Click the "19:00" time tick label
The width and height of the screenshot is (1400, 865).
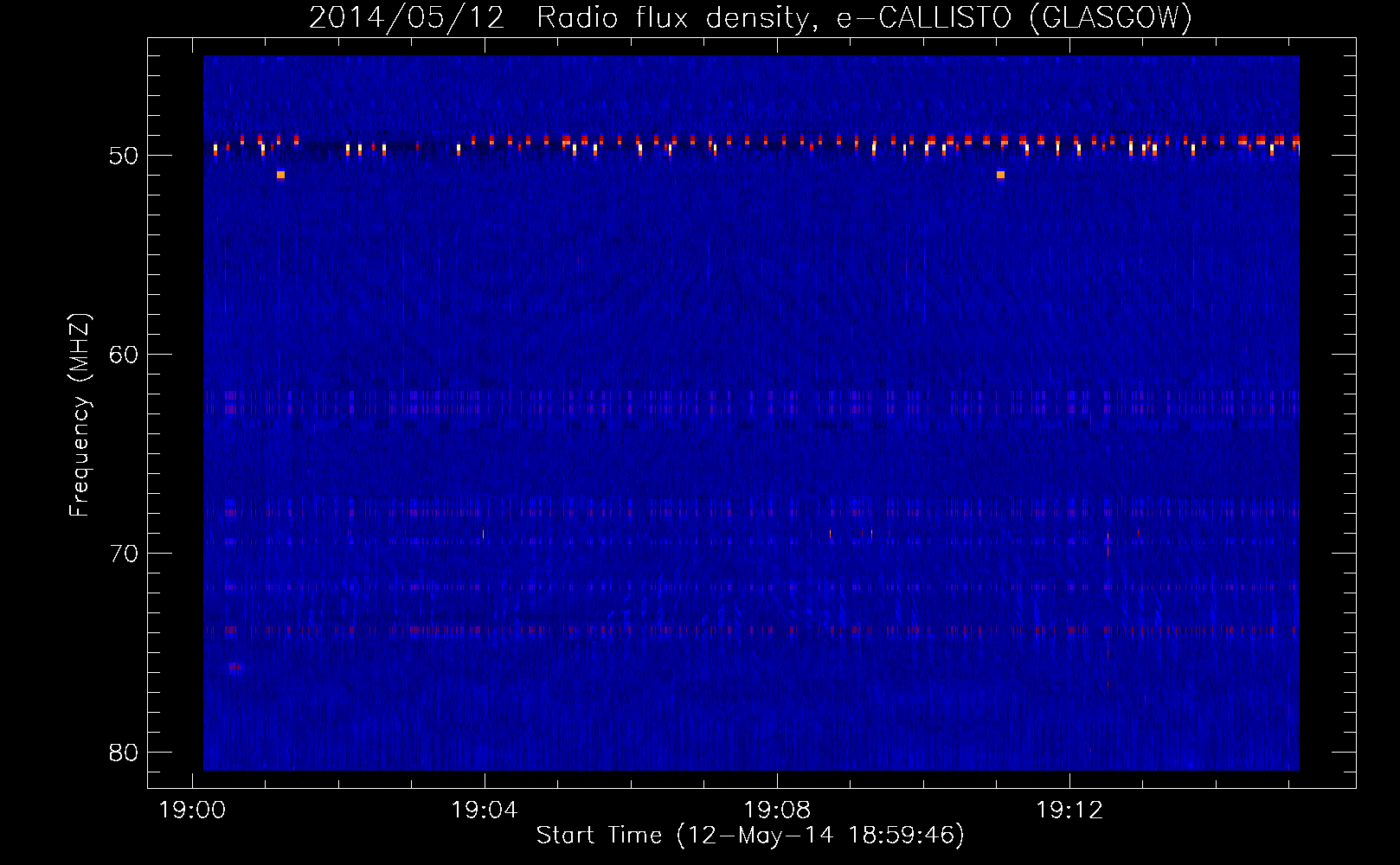(192, 811)
